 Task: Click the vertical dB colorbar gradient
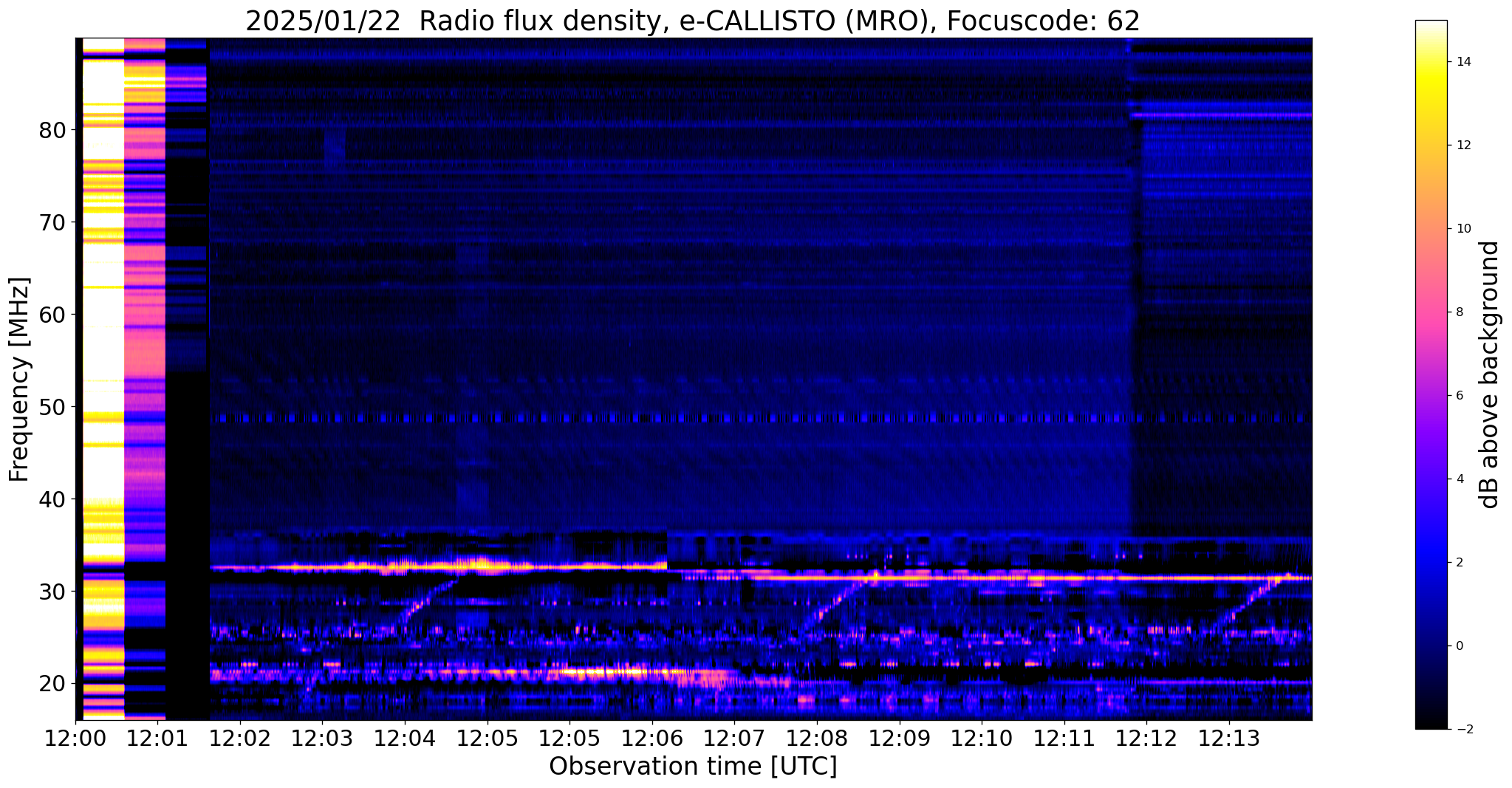[1431, 374]
